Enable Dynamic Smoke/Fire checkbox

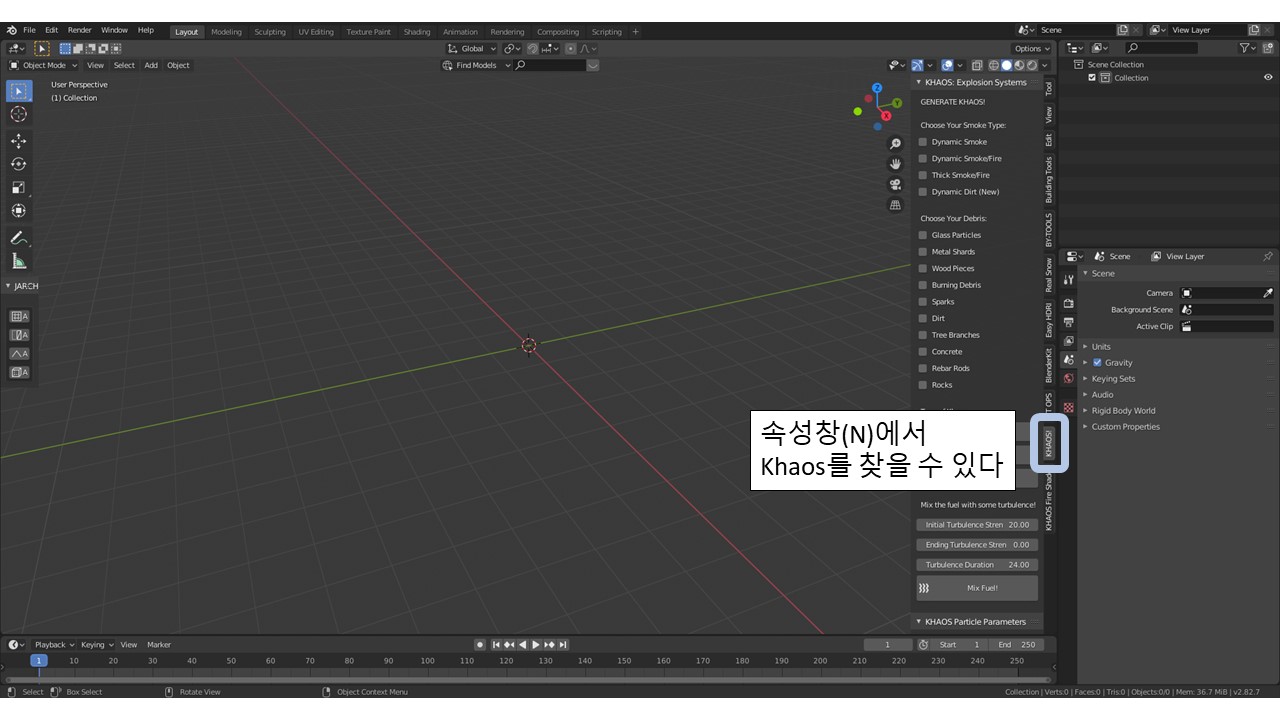[923, 158]
